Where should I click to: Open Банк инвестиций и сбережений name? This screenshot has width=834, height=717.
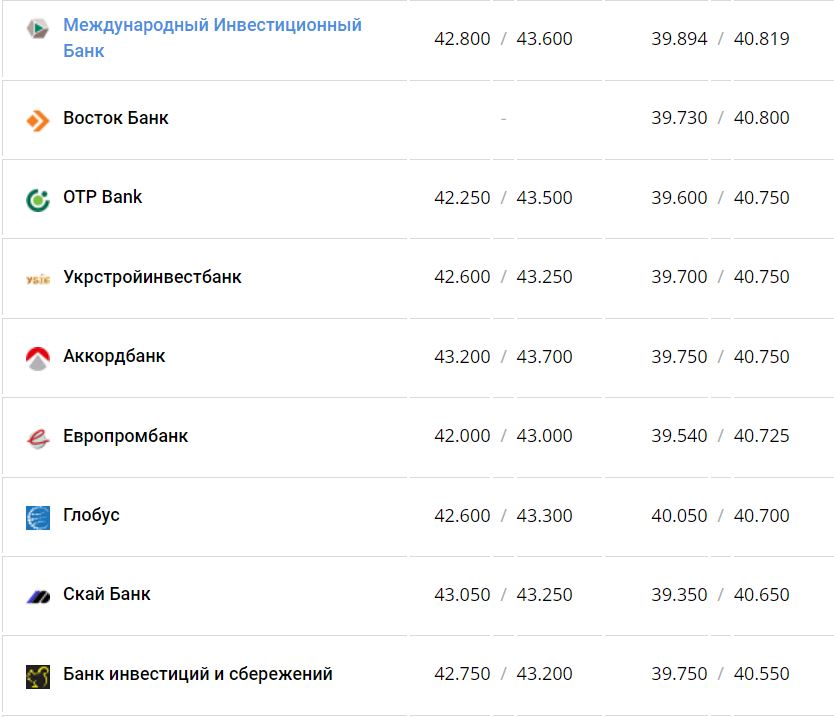(x=198, y=674)
